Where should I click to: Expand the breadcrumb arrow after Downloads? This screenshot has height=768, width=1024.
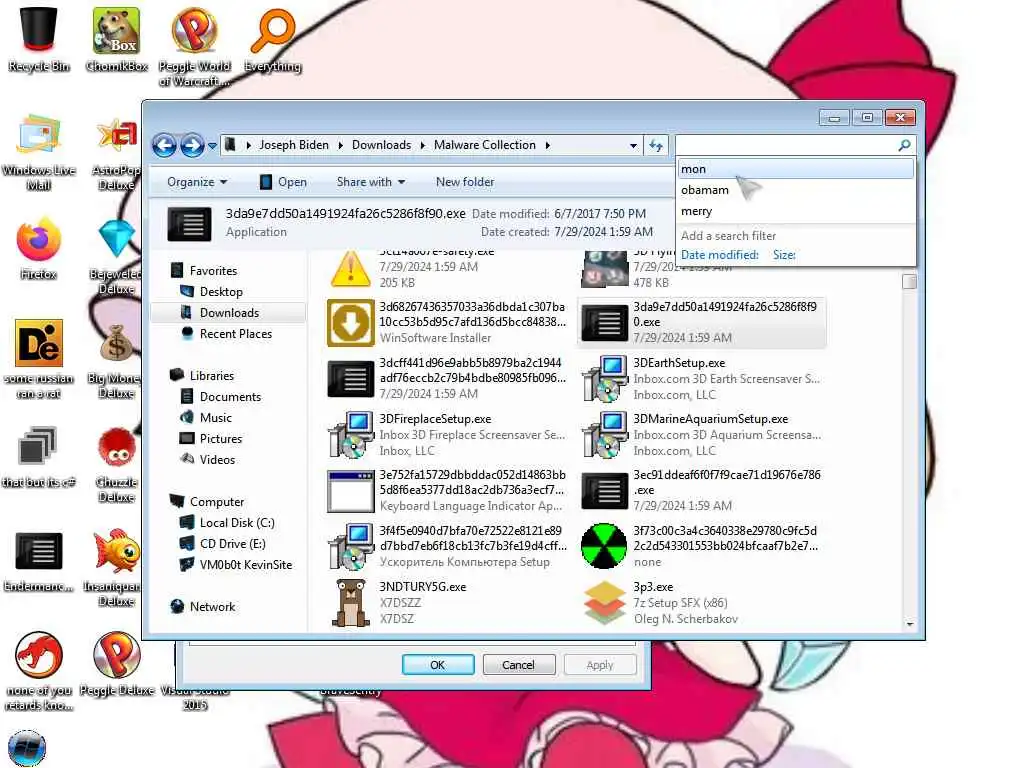[x=423, y=145]
